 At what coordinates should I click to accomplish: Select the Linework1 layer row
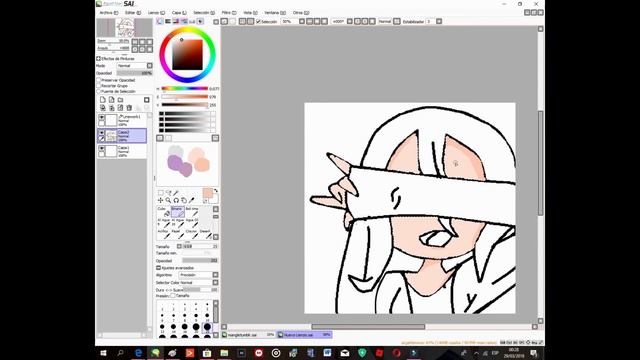click(122, 120)
